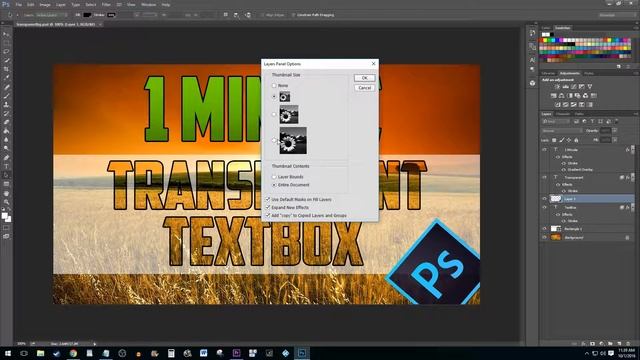
Task: Click the lock image pixels brush icon
Action: 562,140
